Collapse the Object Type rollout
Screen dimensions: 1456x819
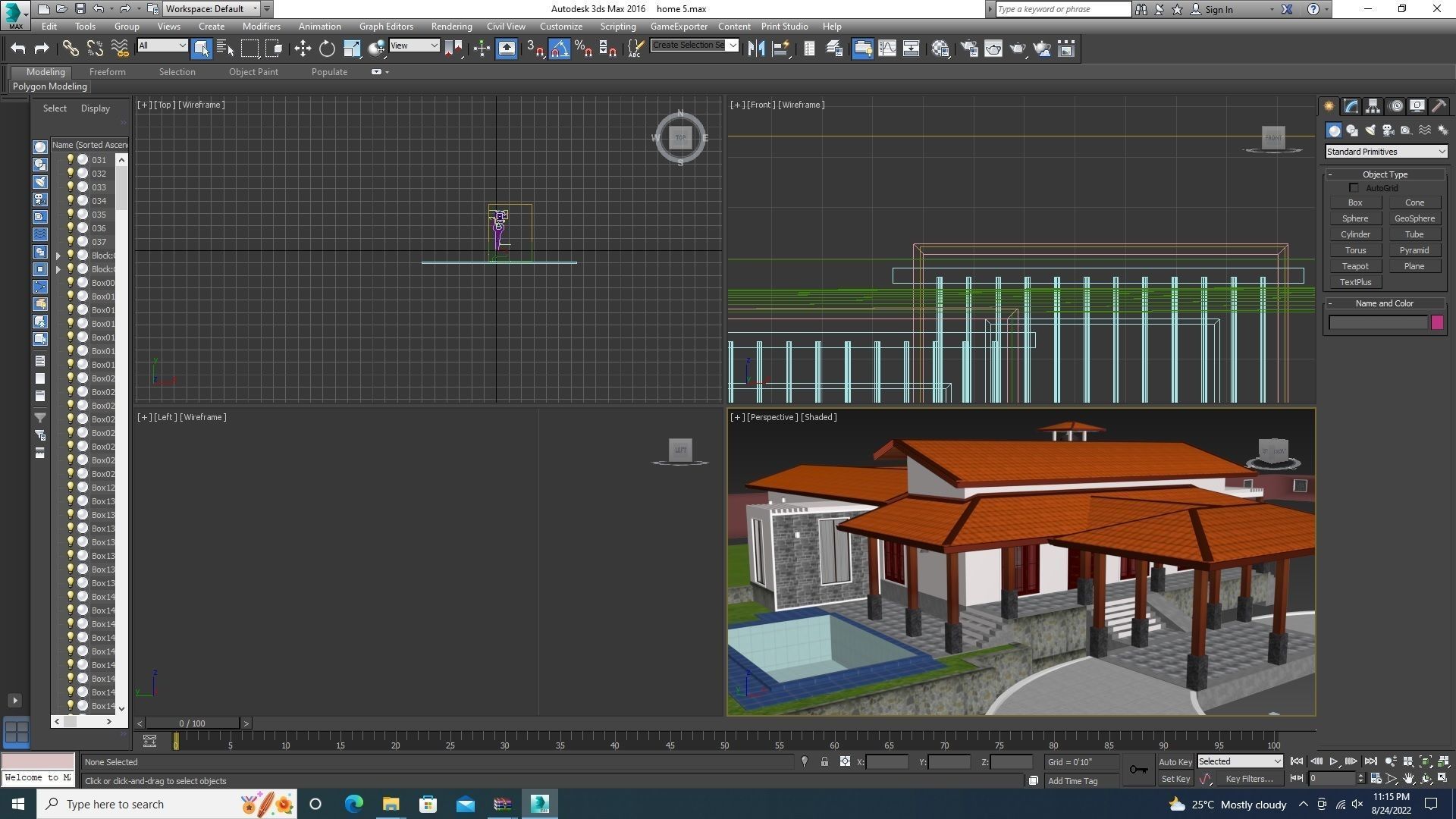coord(1329,174)
